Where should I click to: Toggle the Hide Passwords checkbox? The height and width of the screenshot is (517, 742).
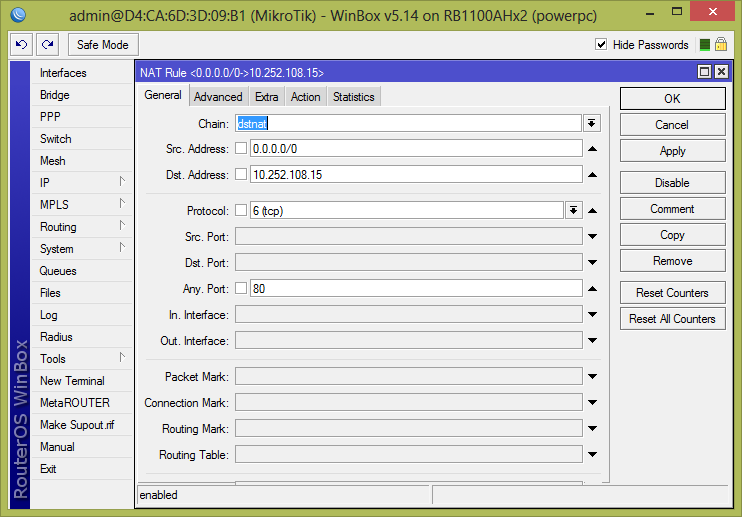click(601, 44)
